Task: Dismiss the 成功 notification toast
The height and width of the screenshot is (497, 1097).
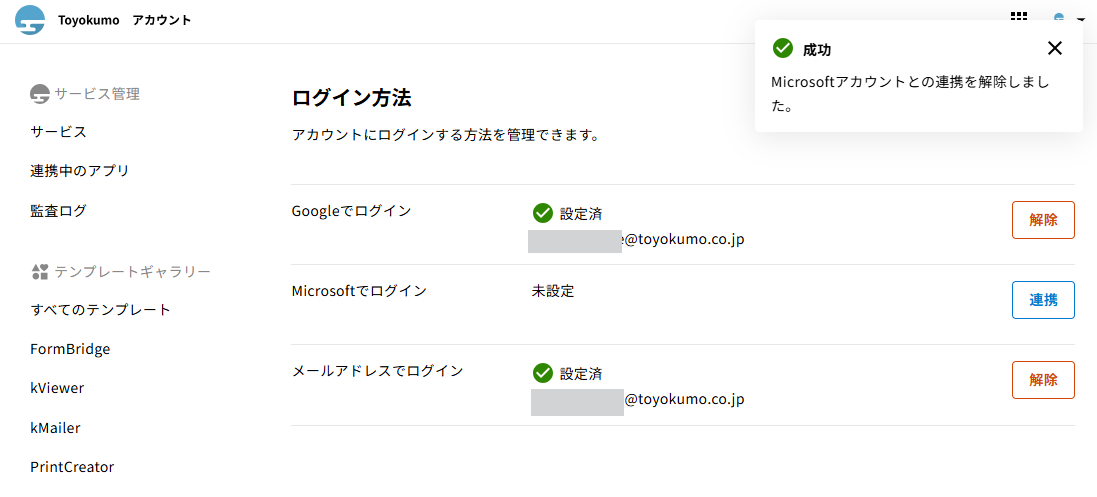Action: coord(1055,48)
